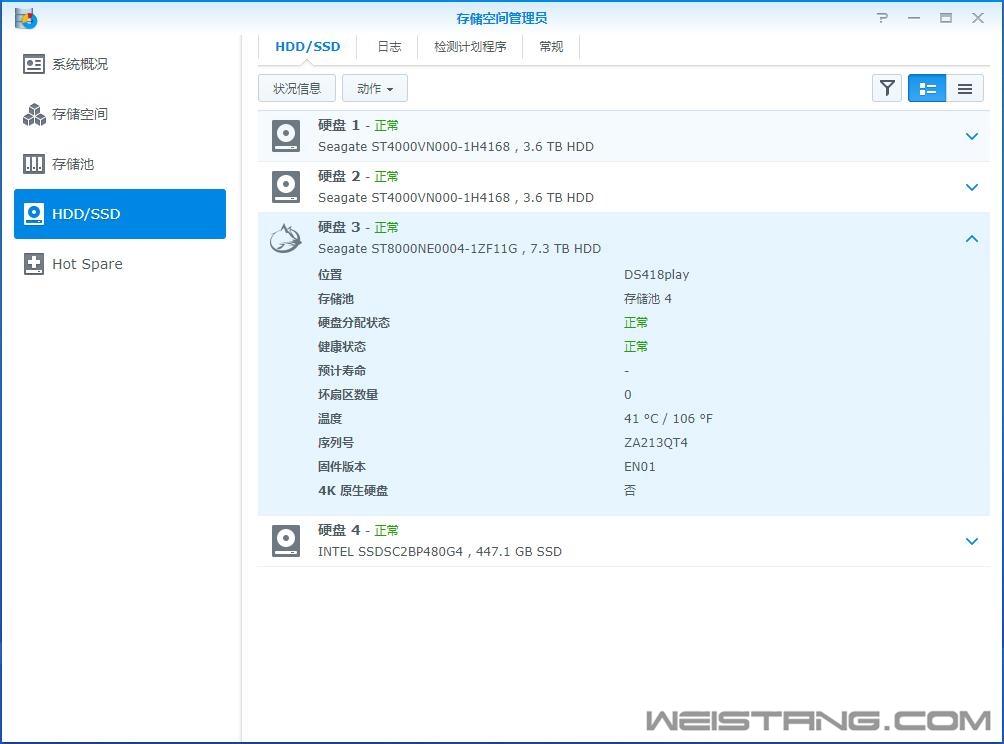
Task: Switch to the 日志 tab
Action: click(389, 47)
